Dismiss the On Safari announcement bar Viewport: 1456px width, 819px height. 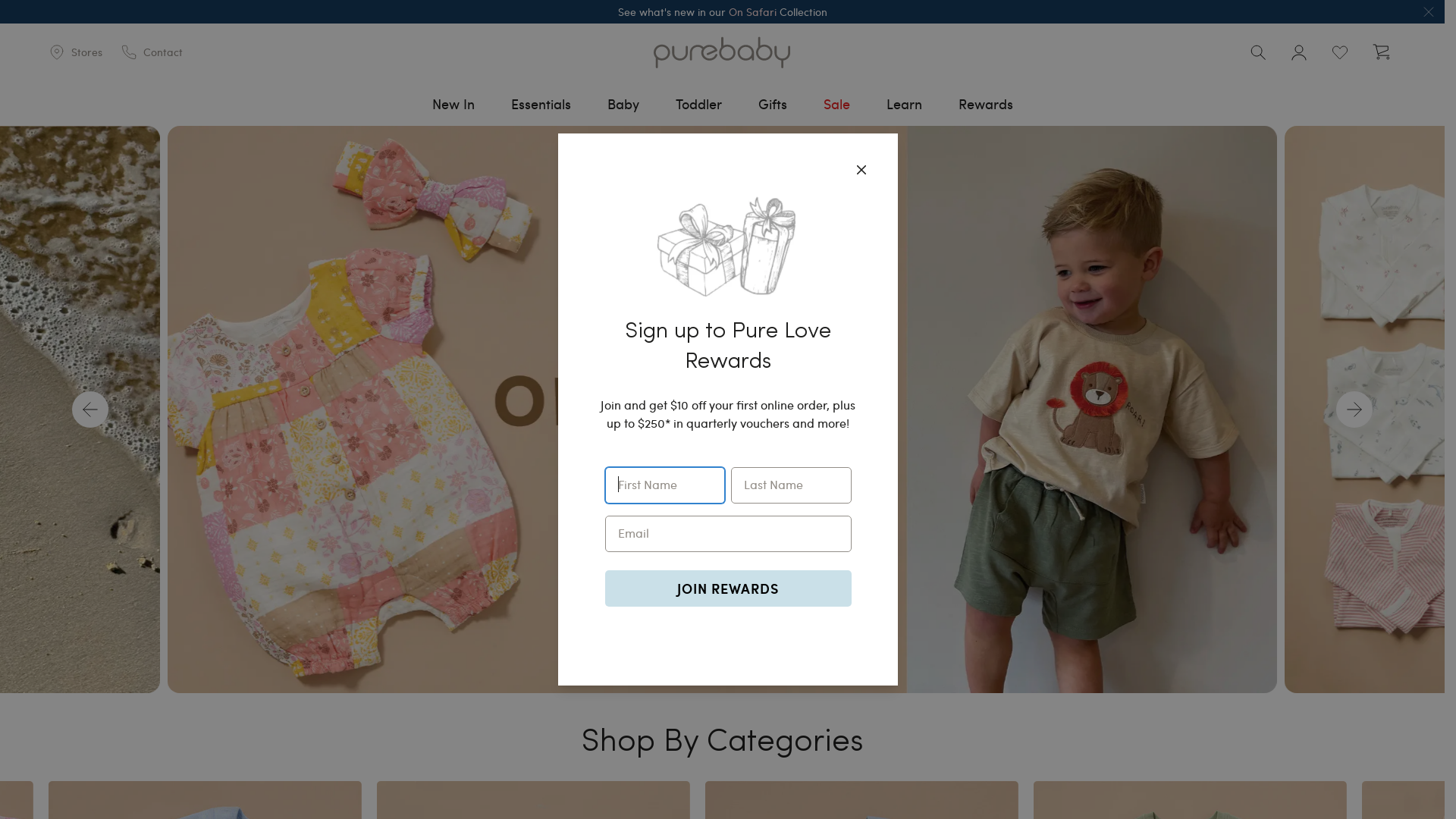coord(1428,11)
